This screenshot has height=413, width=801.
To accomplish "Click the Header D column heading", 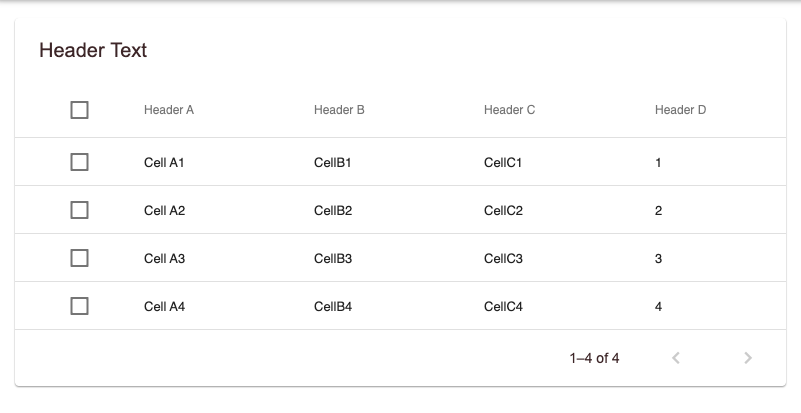I will 680,110.
